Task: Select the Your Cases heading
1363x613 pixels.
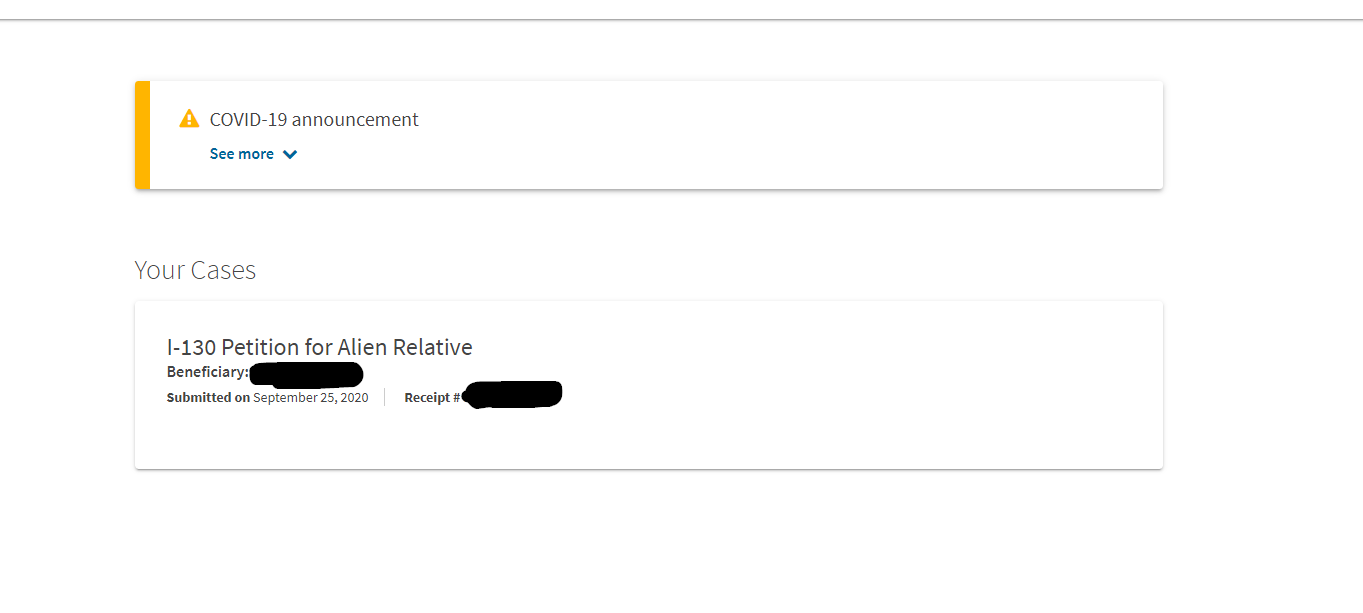Action: coord(195,270)
